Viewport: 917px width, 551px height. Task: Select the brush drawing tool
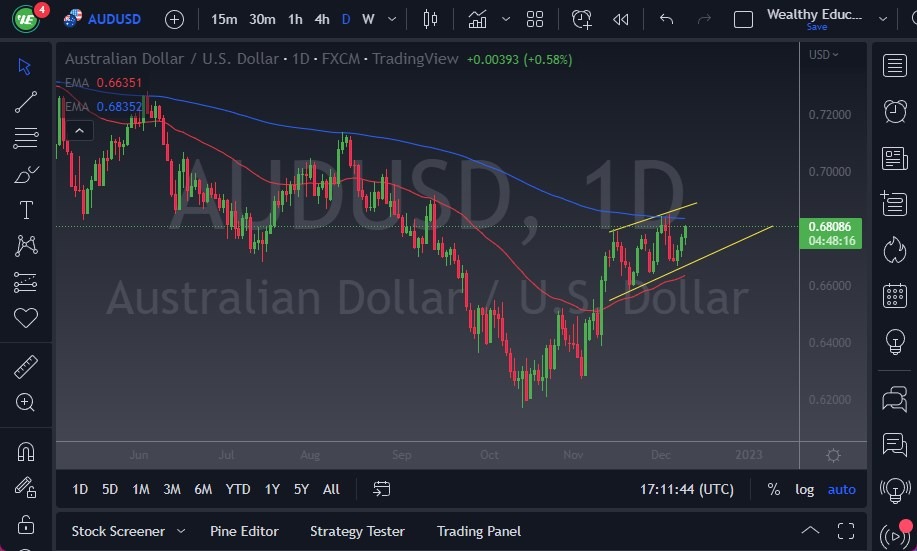[x=25, y=174]
